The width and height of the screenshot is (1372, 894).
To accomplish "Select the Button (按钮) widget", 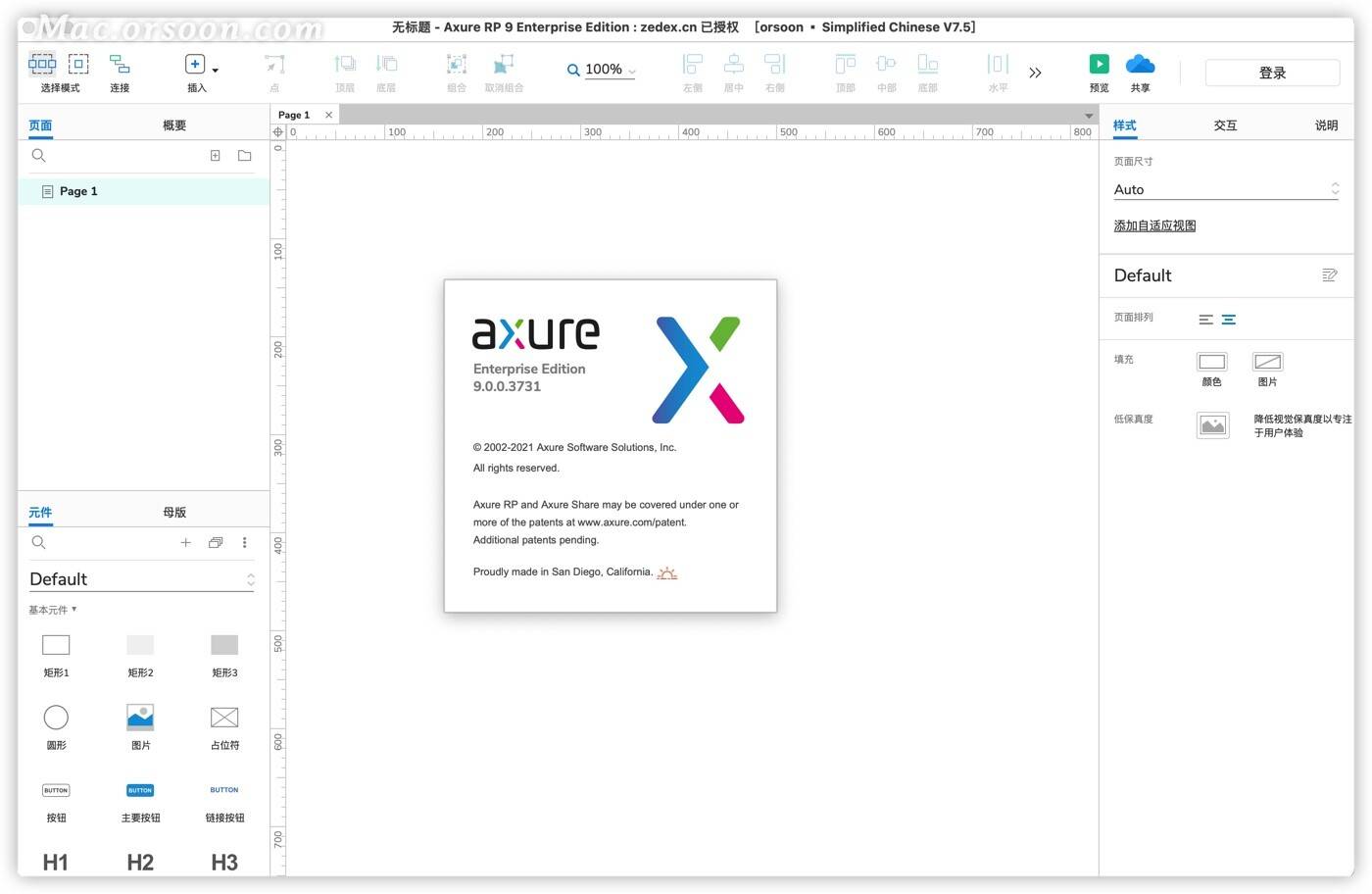I will click(x=56, y=801).
